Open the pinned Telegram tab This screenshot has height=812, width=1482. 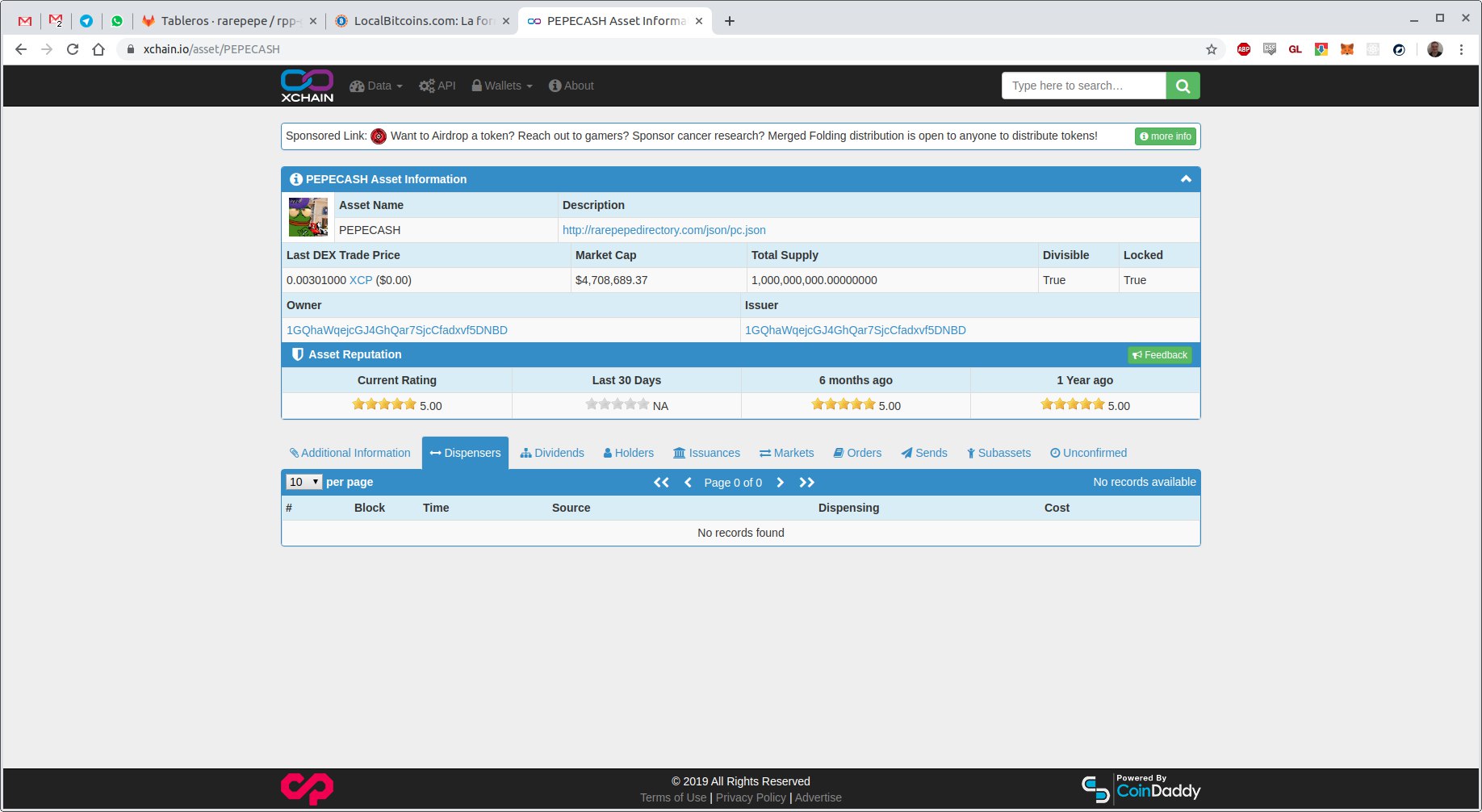click(x=86, y=21)
